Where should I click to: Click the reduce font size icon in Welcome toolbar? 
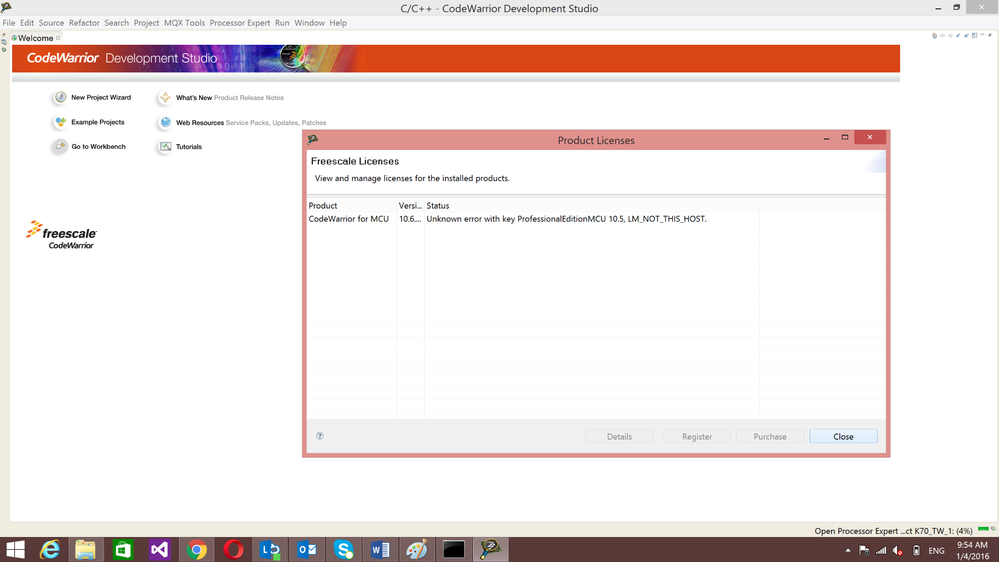(x=958, y=36)
